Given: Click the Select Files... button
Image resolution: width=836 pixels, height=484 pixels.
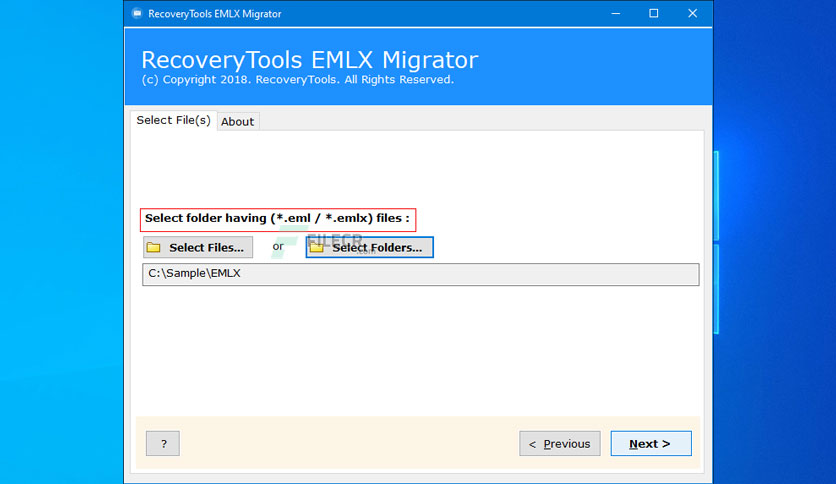Looking at the screenshot, I should 198,247.
